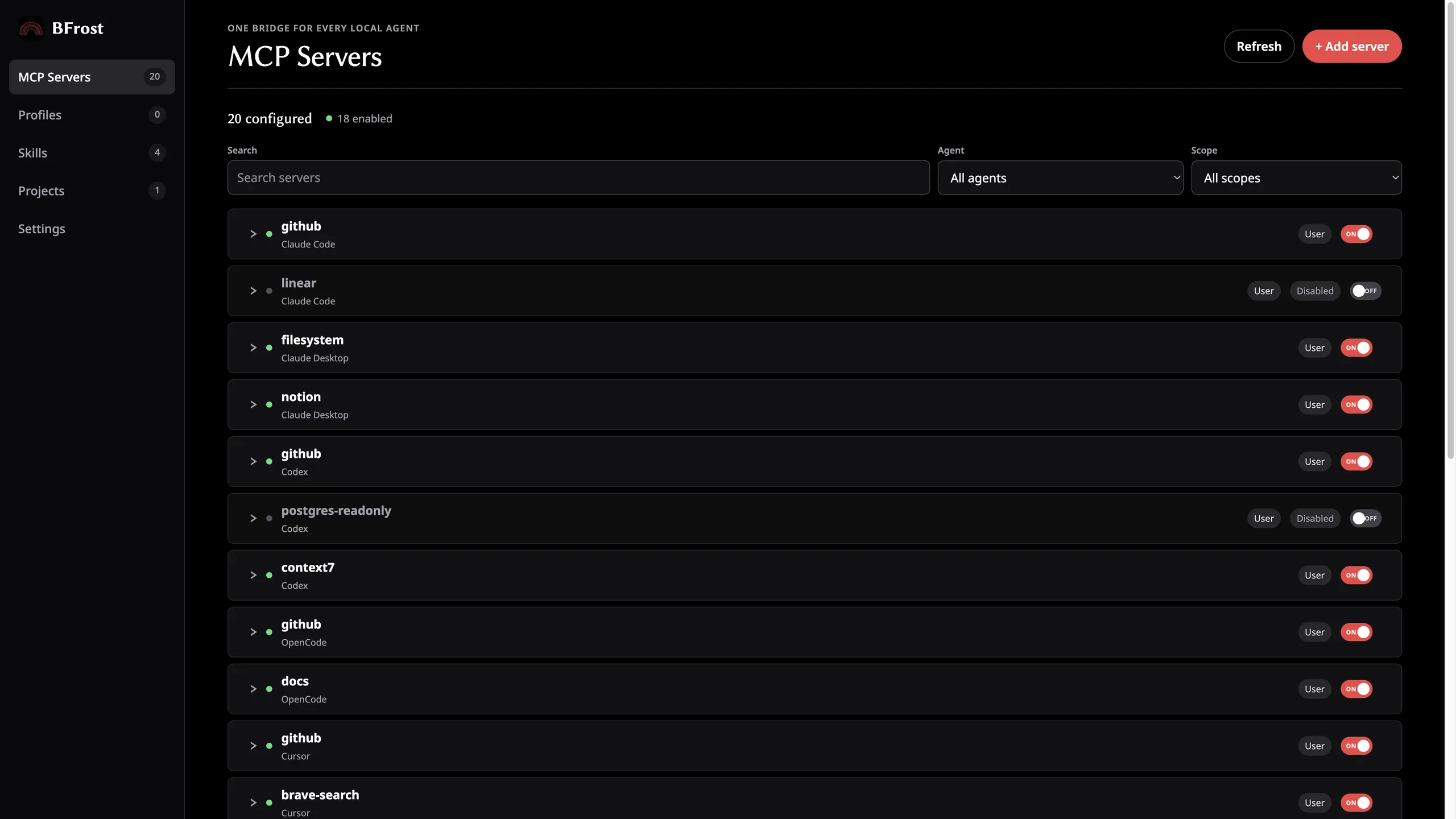Click the green status dot of github Claude Code
Screen dimensions: 1456x819
coord(269,234)
